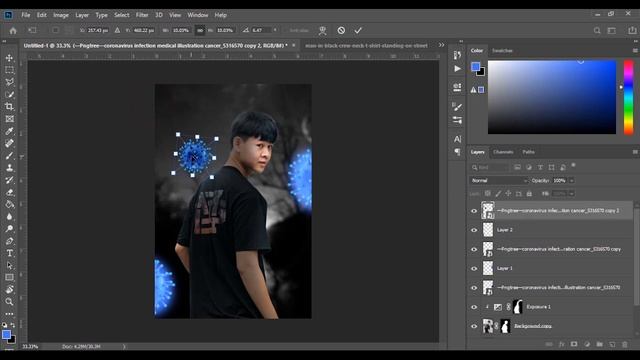
Task: Select the History Brush tool
Action: 9,180
